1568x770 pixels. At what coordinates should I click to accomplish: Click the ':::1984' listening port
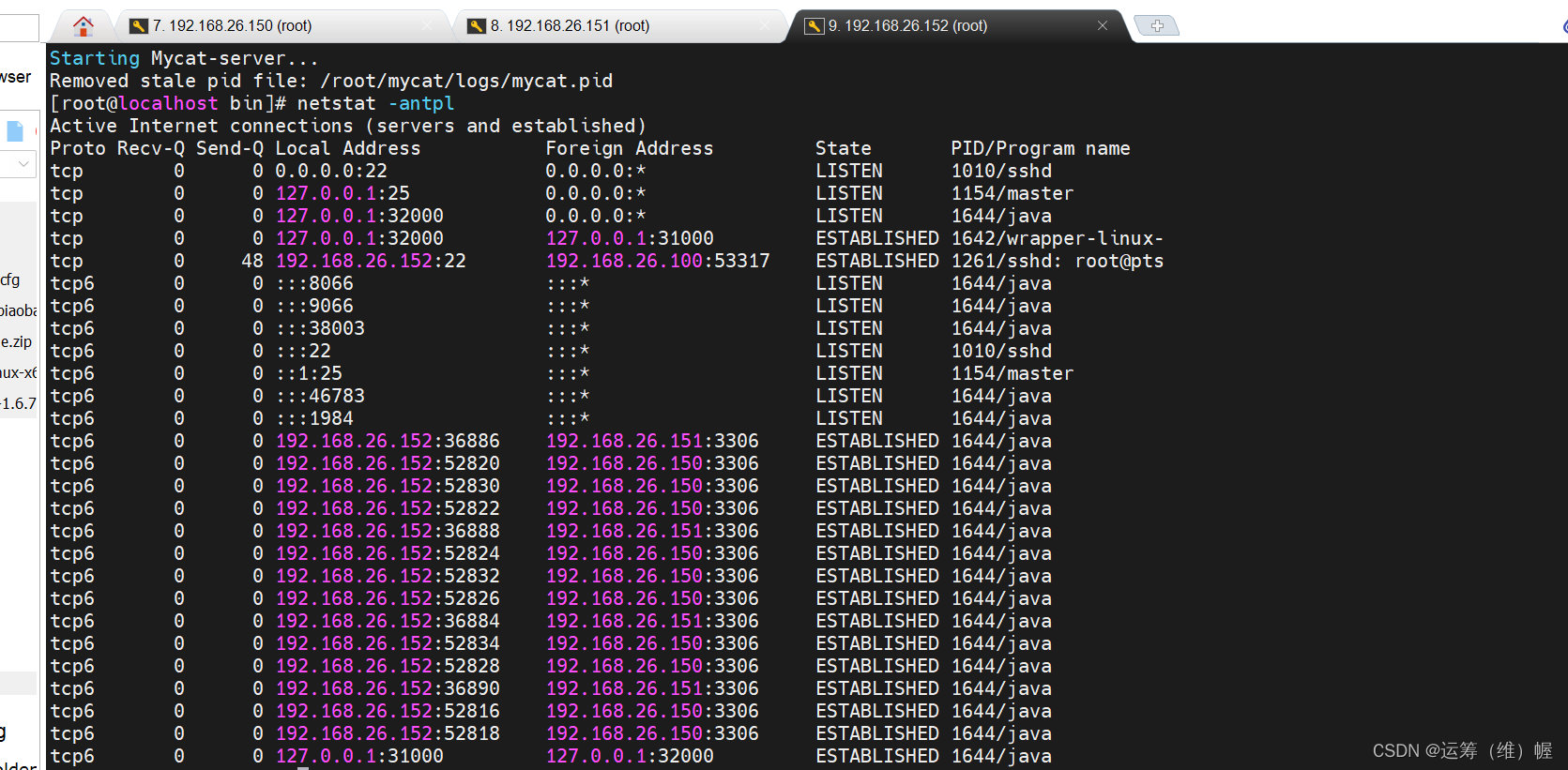(x=314, y=418)
